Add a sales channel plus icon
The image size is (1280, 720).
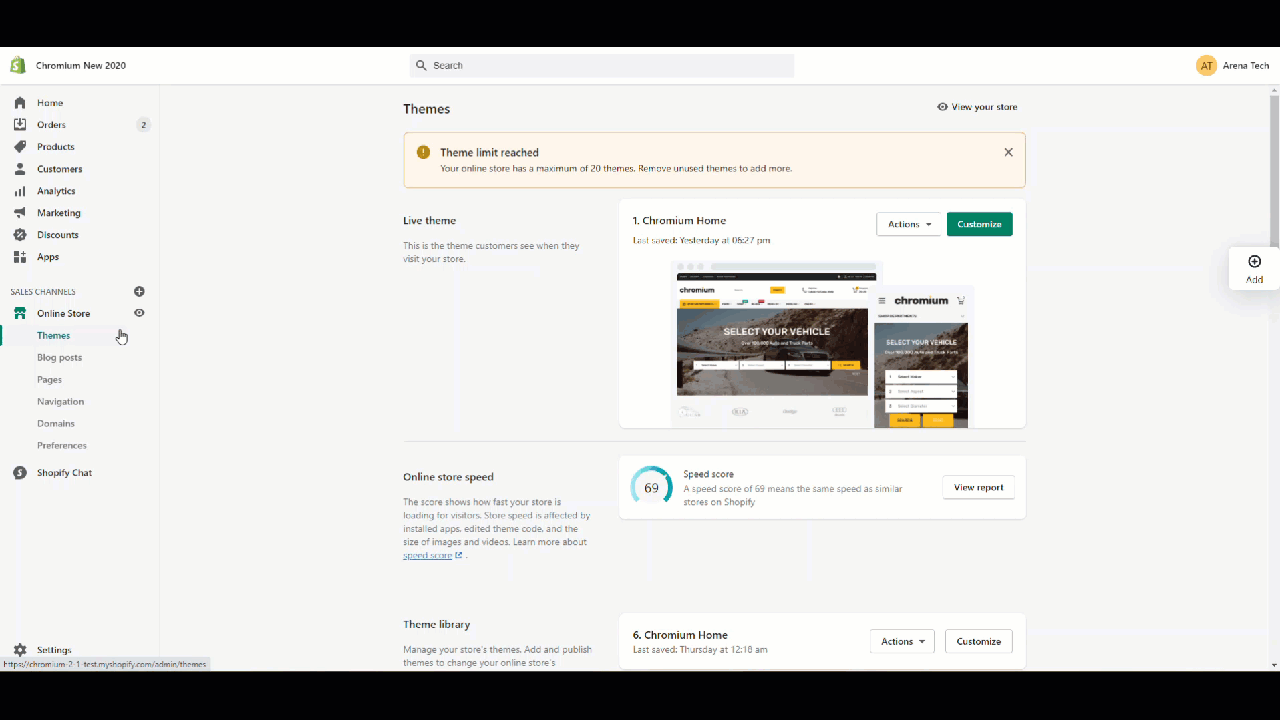[x=139, y=291]
